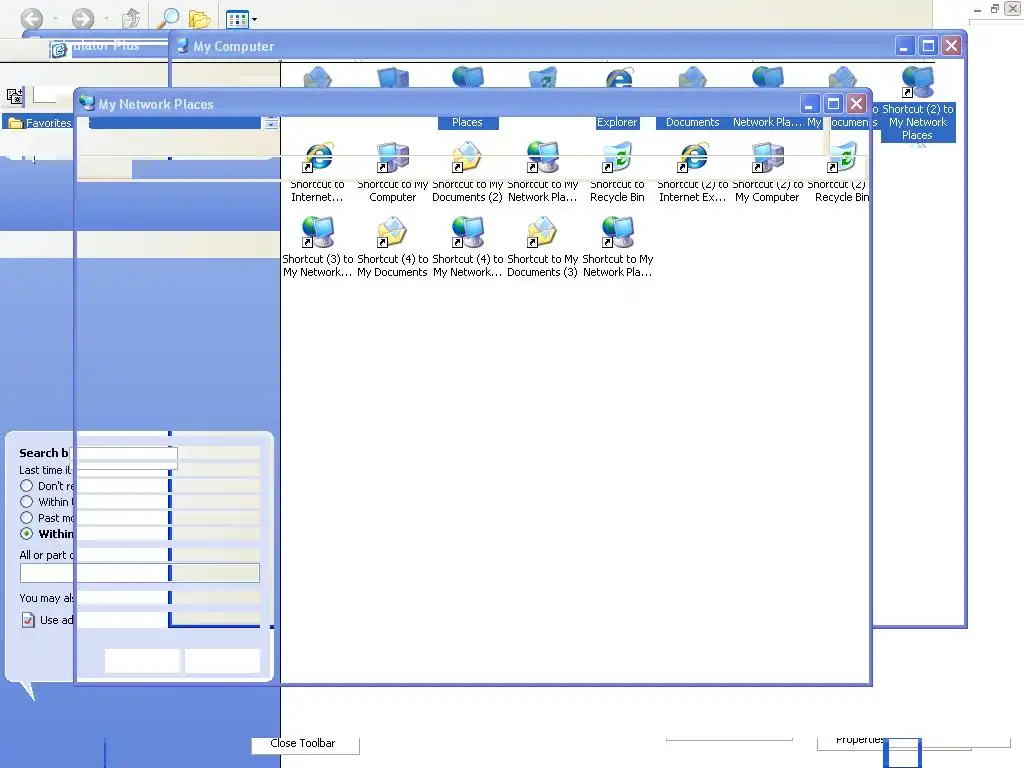Select Shortcut (2) to Internet Ex... icon
The height and width of the screenshot is (768, 1024).
[x=692, y=172]
